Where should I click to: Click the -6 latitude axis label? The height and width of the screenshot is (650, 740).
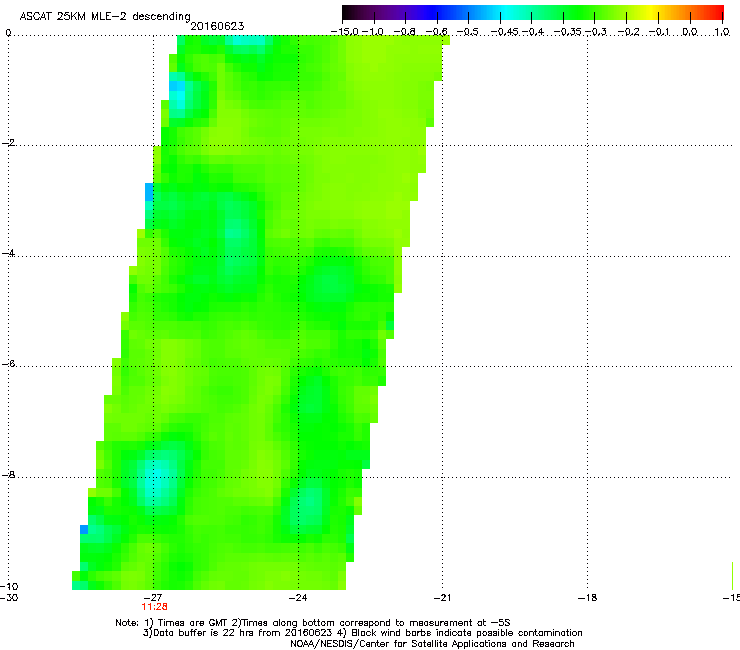(8, 363)
